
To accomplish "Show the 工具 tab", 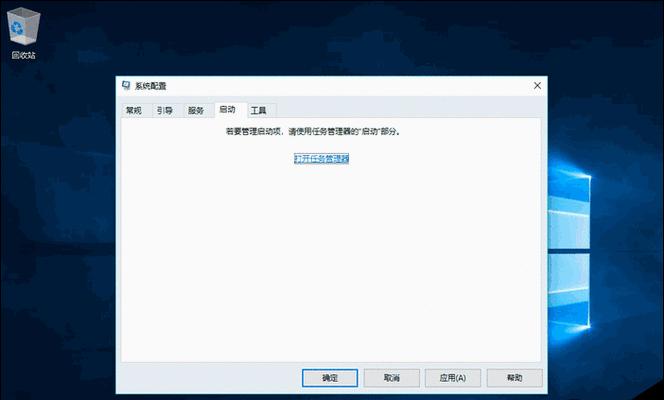I will pos(259,110).
